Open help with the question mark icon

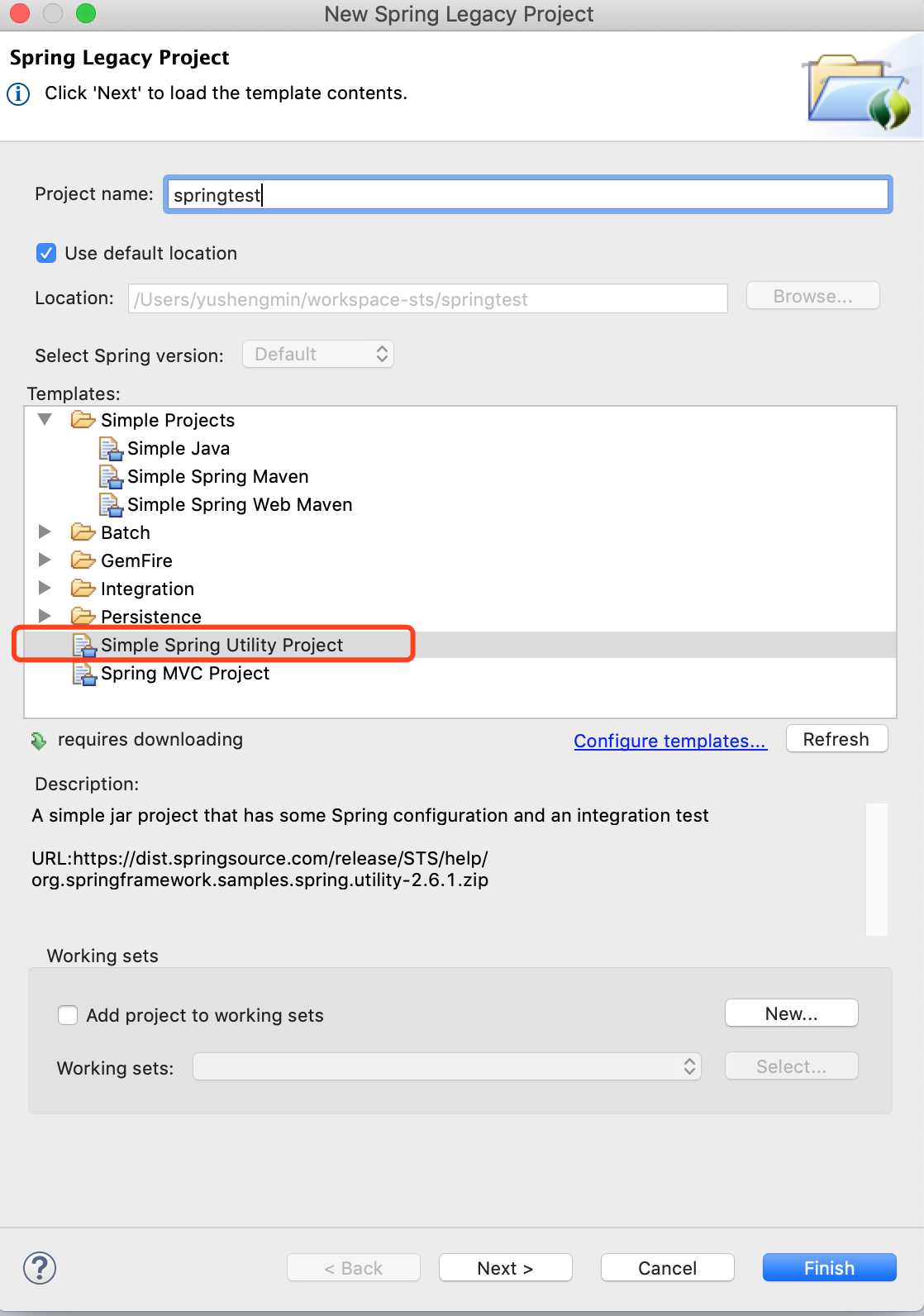[40, 1268]
